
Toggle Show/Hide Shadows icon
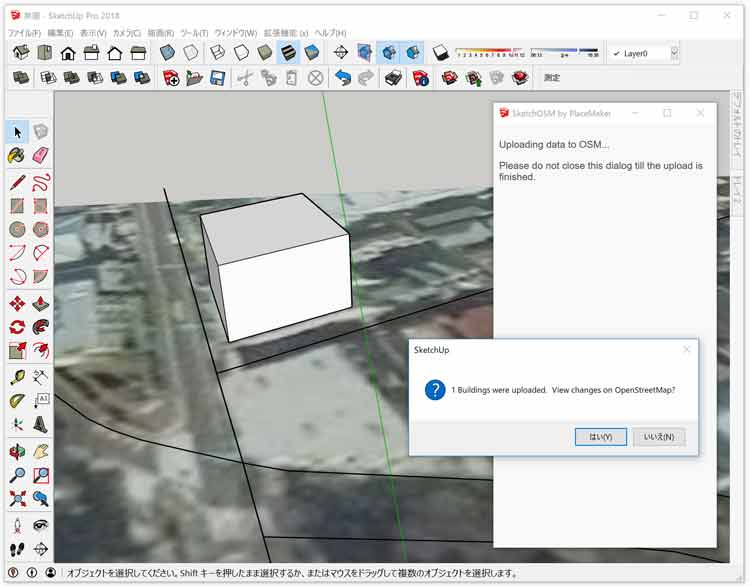441,52
